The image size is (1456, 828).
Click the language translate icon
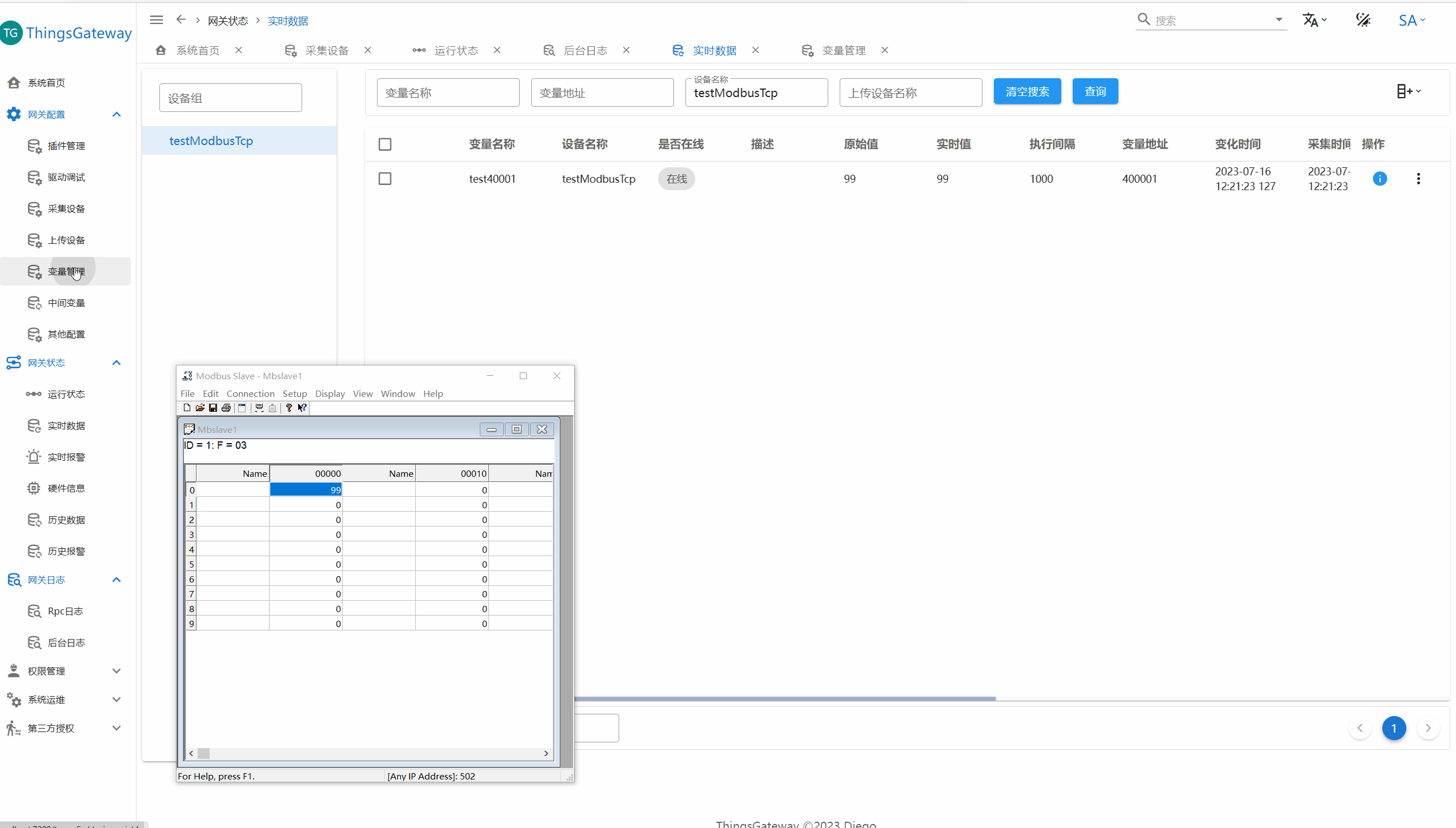click(x=1311, y=20)
